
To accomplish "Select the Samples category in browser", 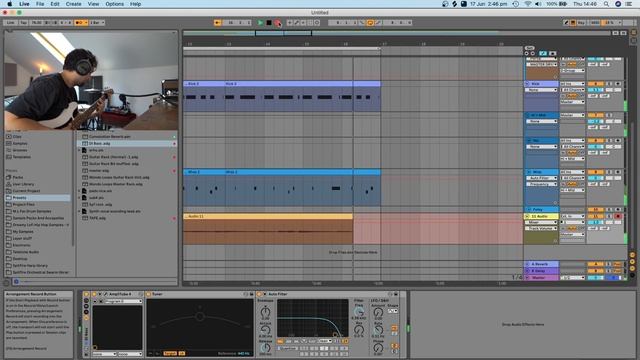I will tap(20, 143).
